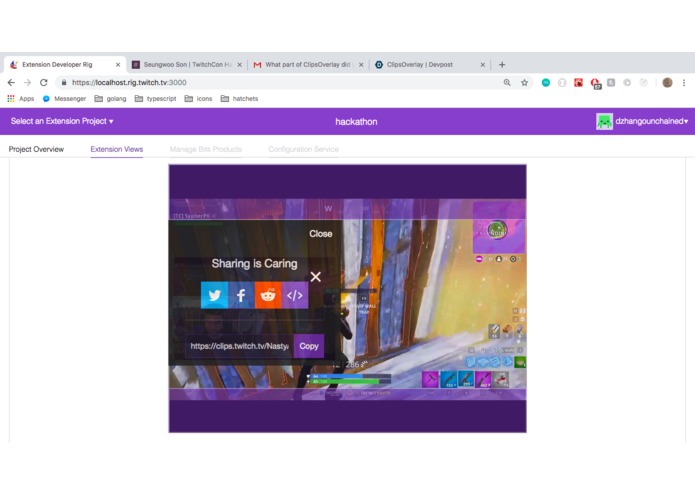Open embed code icon button
The height and width of the screenshot is (494, 695).
295,295
